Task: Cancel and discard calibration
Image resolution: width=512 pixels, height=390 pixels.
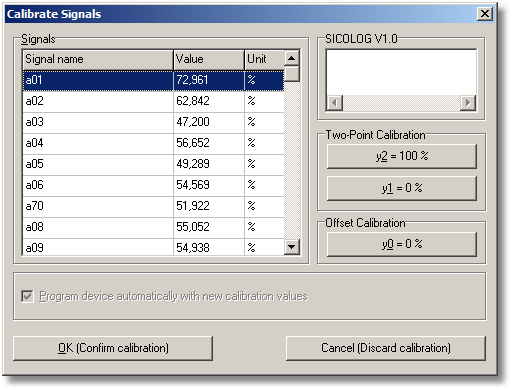Action: pos(386,348)
